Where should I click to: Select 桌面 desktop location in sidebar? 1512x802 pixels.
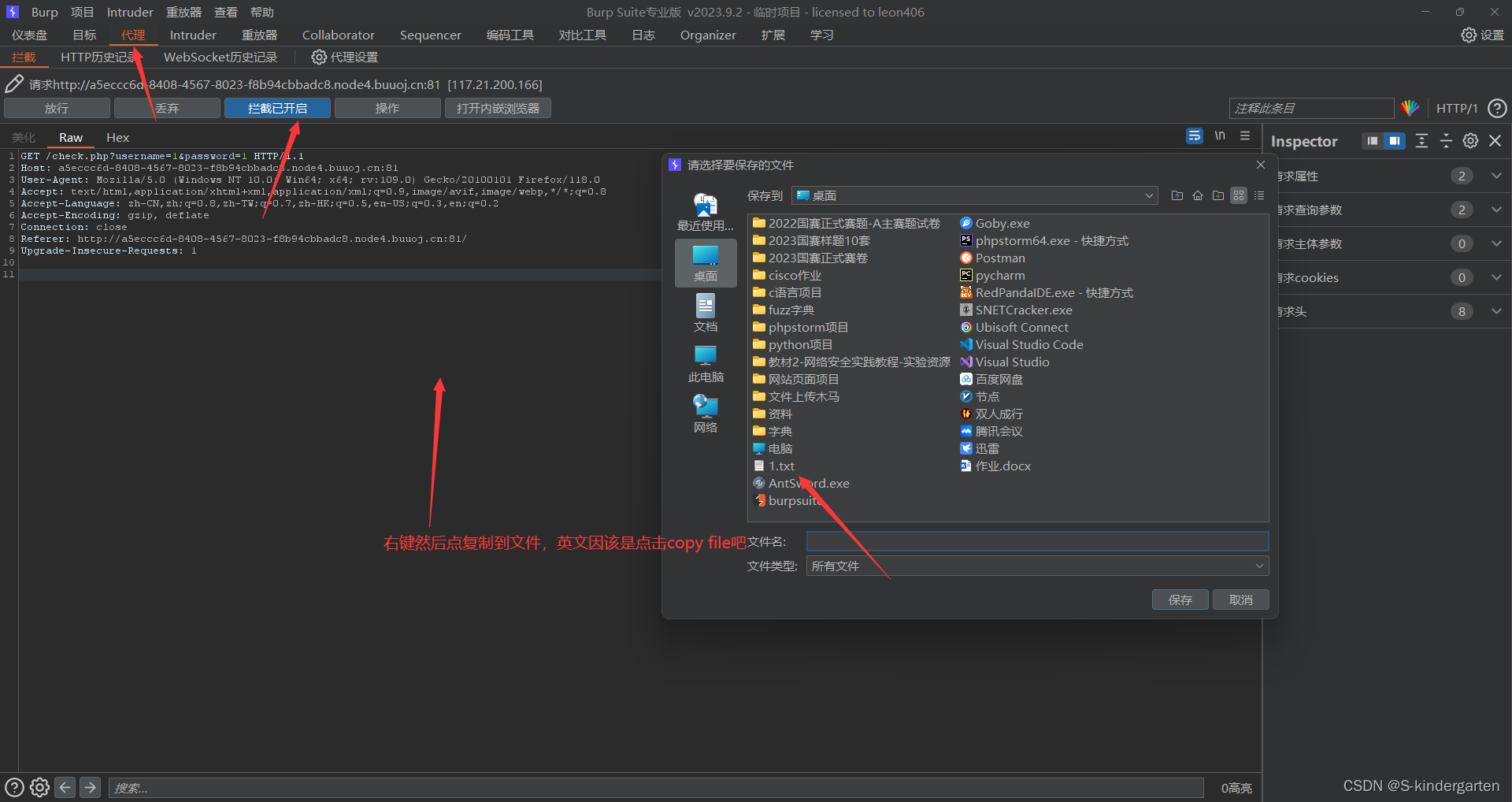pyautogui.click(x=706, y=262)
